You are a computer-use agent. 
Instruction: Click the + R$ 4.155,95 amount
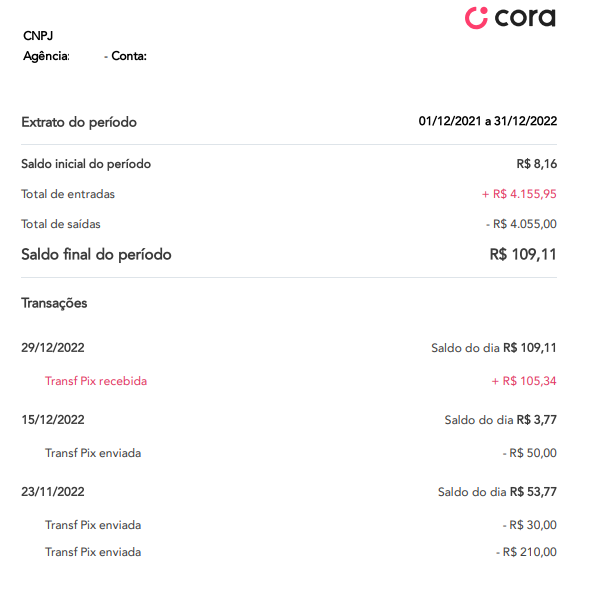click(x=519, y=194)
